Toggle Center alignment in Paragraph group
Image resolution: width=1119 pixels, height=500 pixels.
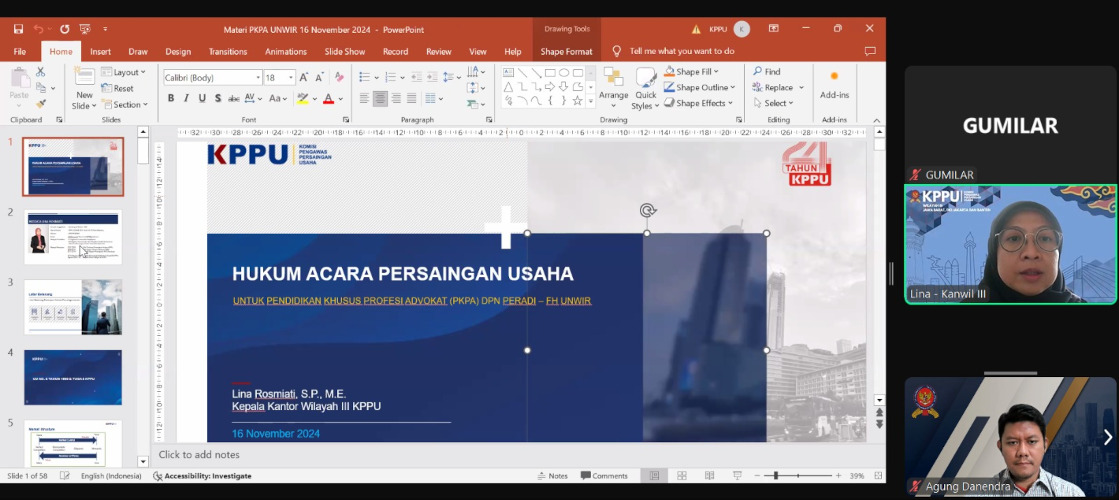point(380,98)
